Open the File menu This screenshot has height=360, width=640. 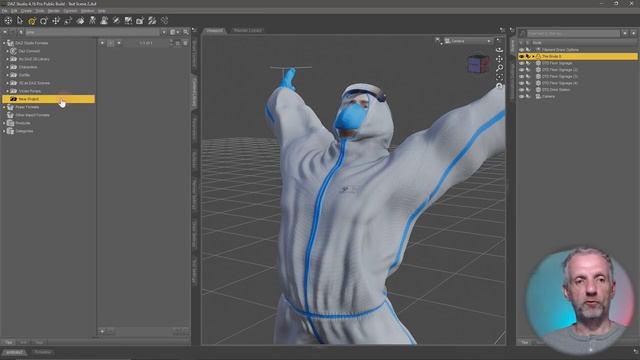(x=4, y=11)
